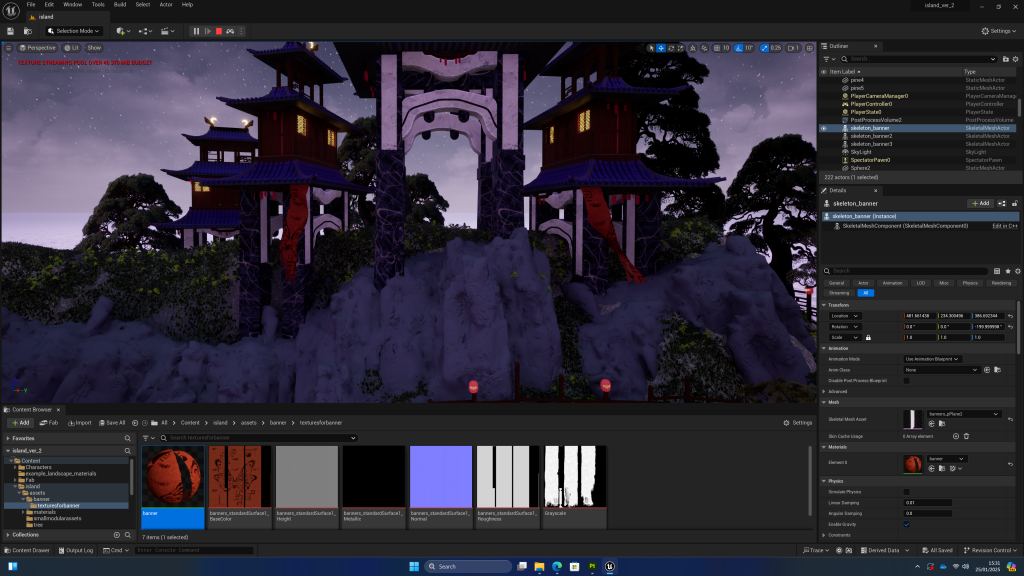Click the Import button in Content Browser
The width and height of the screenshot is (1024, 576).
[80, 423]
